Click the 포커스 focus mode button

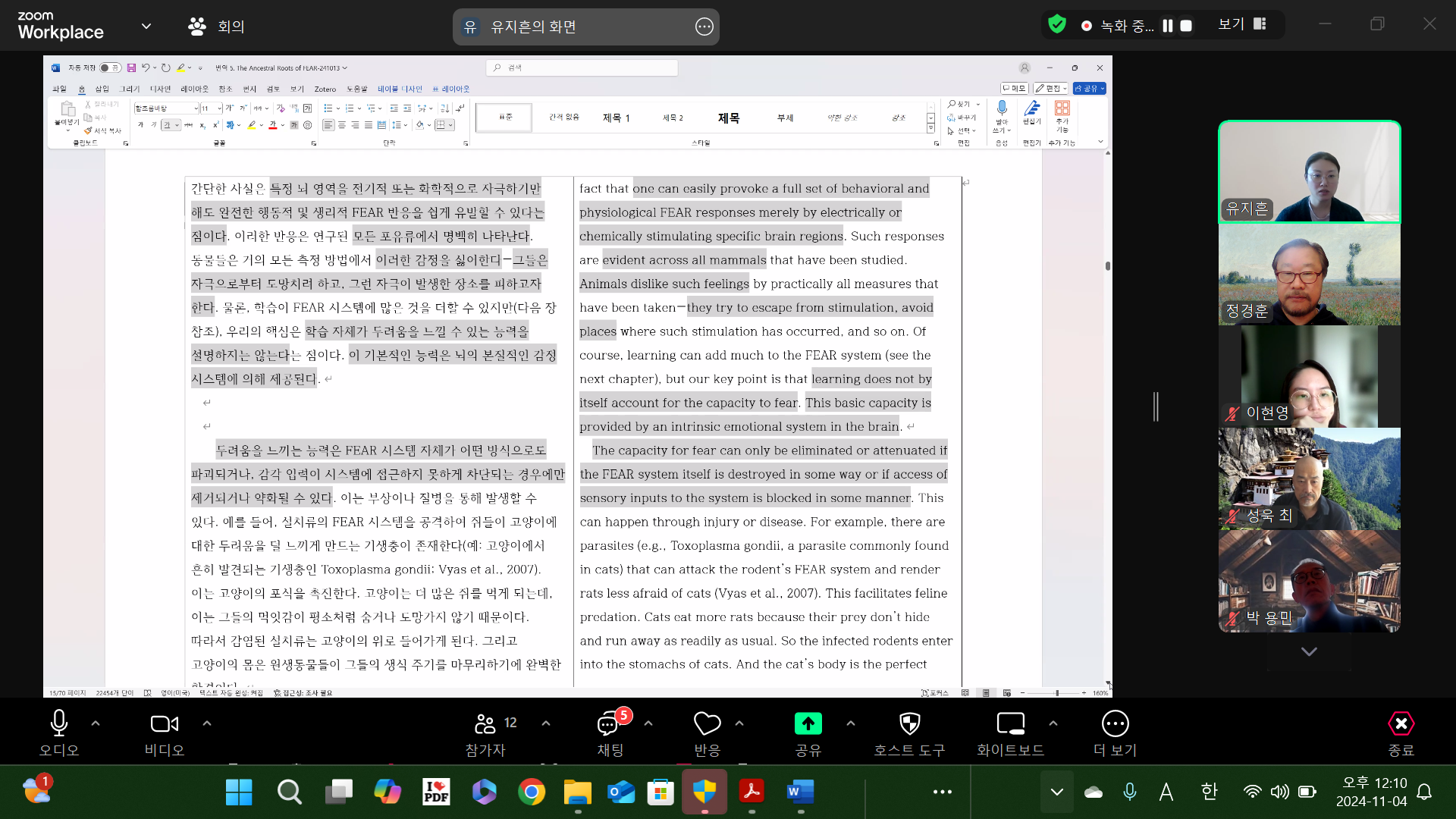pos(934,693)
